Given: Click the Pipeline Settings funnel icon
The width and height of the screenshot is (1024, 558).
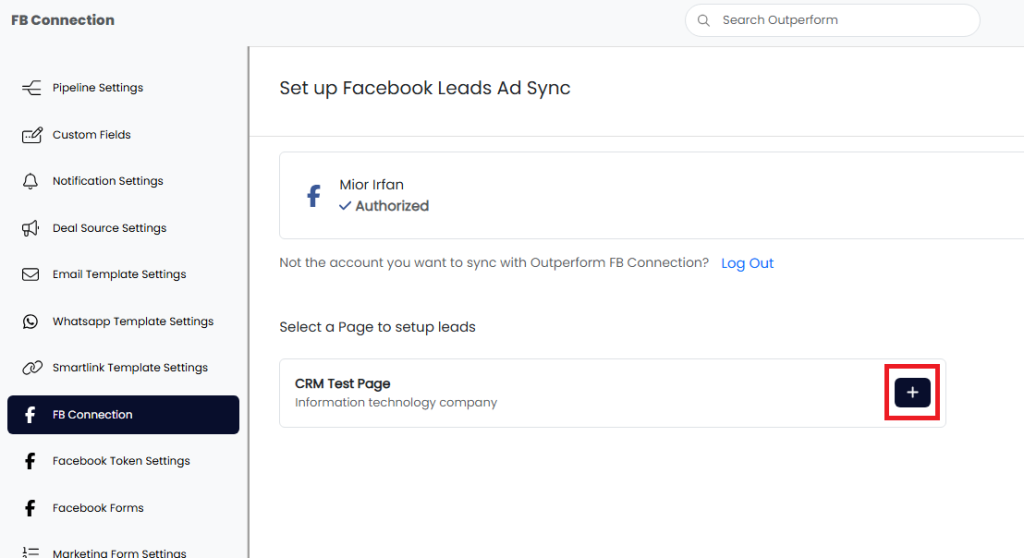Looking at the screenshot, I should click(31, 88).
